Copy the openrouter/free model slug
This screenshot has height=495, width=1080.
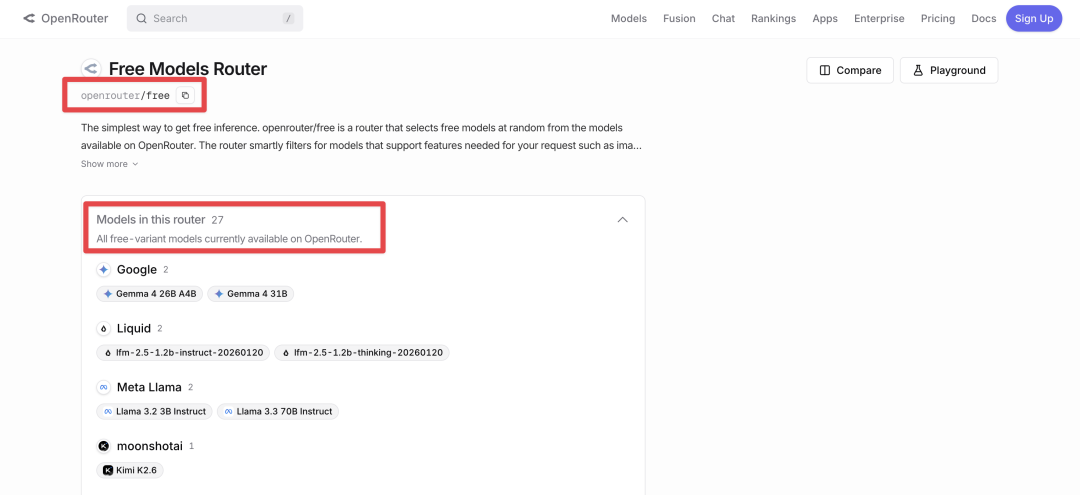click(185, 96)
